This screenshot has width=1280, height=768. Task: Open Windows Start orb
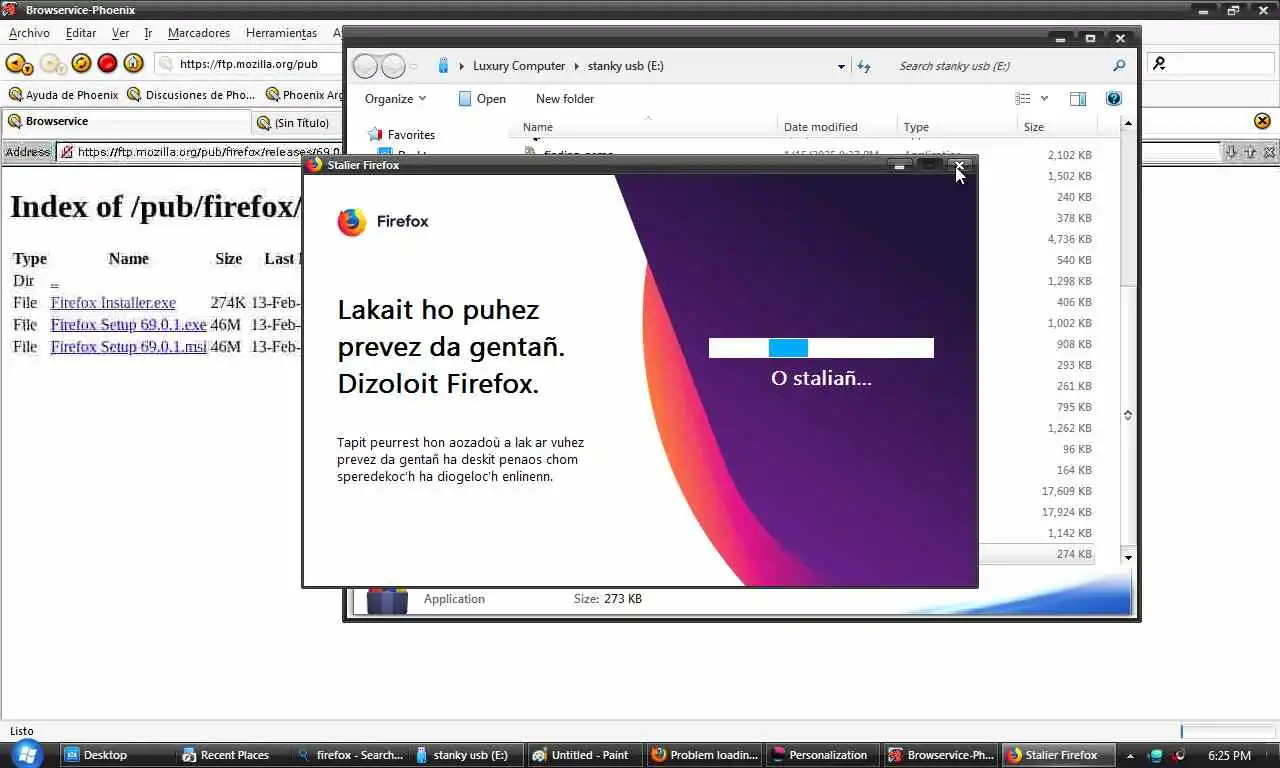pyautogui.click(x=27, y=754)
